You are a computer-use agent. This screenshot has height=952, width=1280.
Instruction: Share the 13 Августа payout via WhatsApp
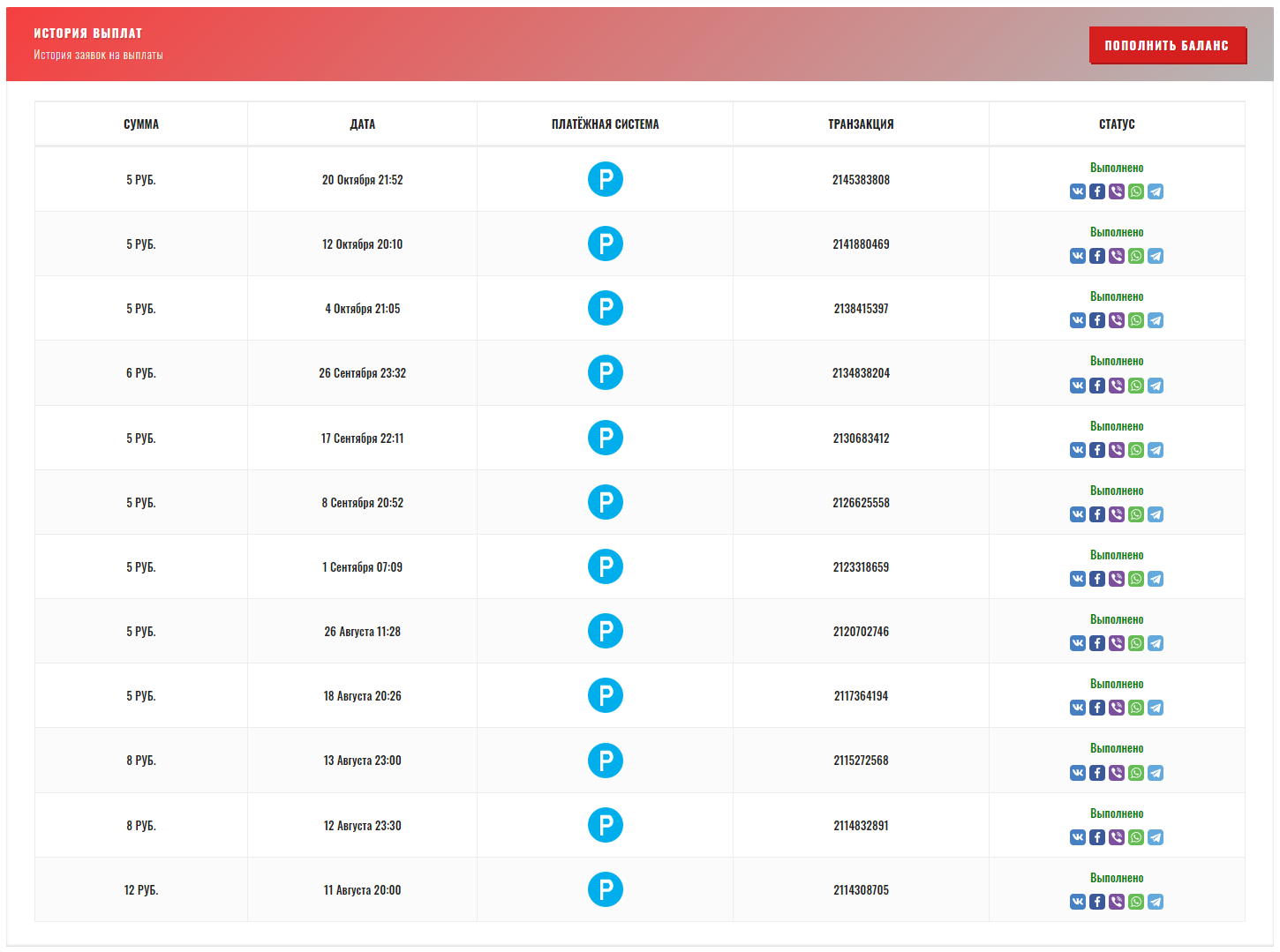1136,773
